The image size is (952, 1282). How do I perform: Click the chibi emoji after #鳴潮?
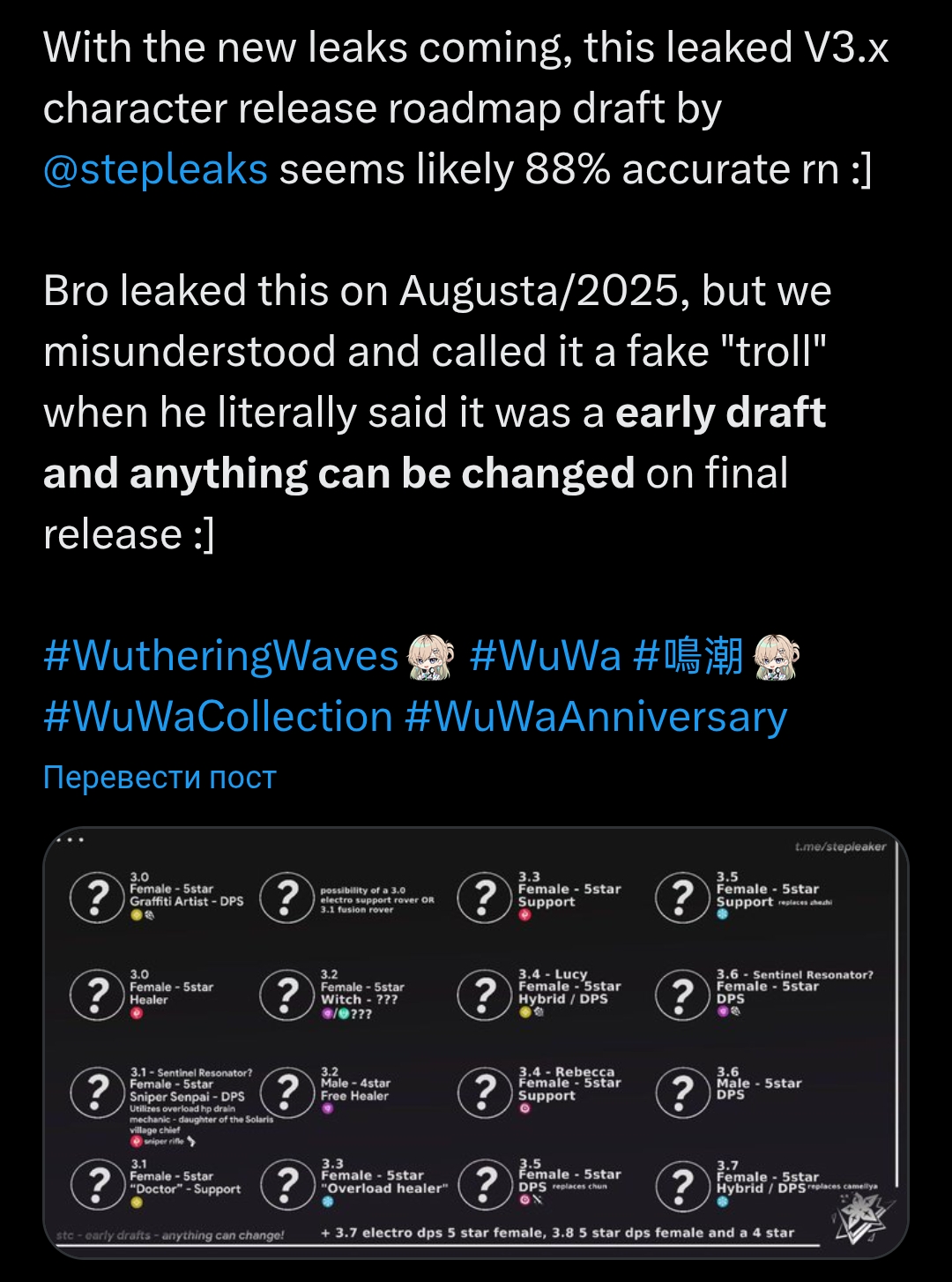click(777, 657)
